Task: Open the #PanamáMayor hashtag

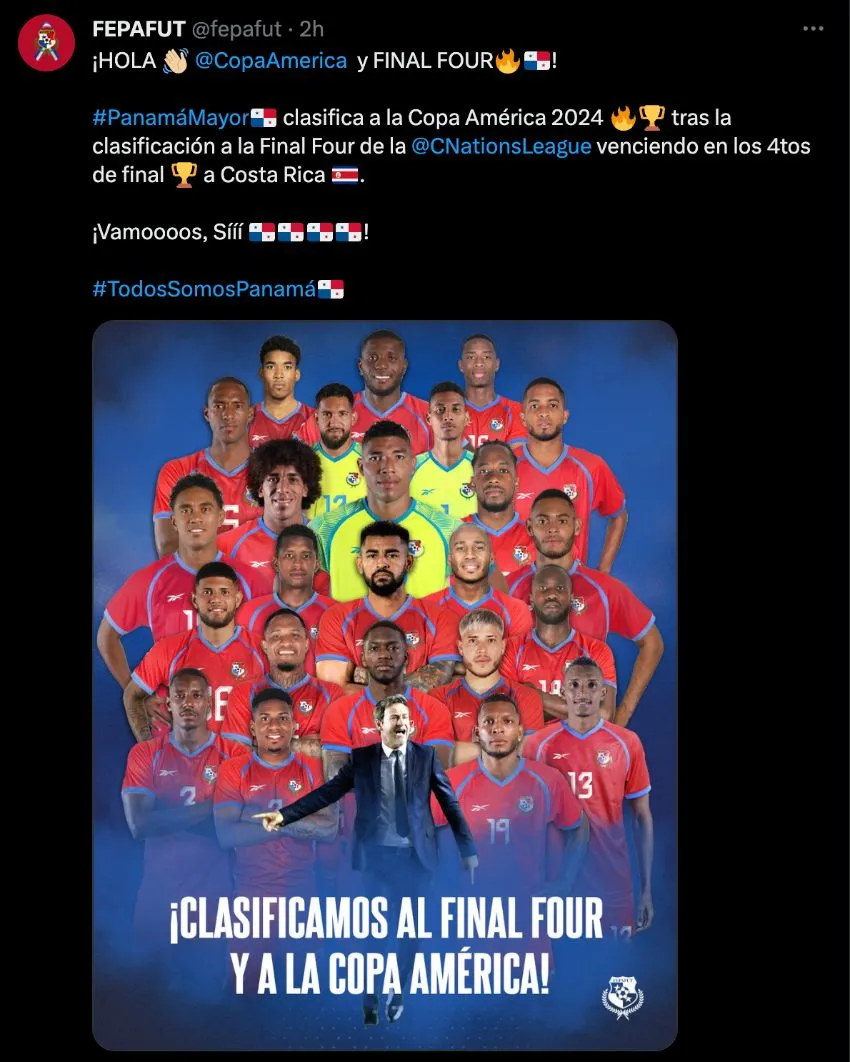Action: point(171,118)
